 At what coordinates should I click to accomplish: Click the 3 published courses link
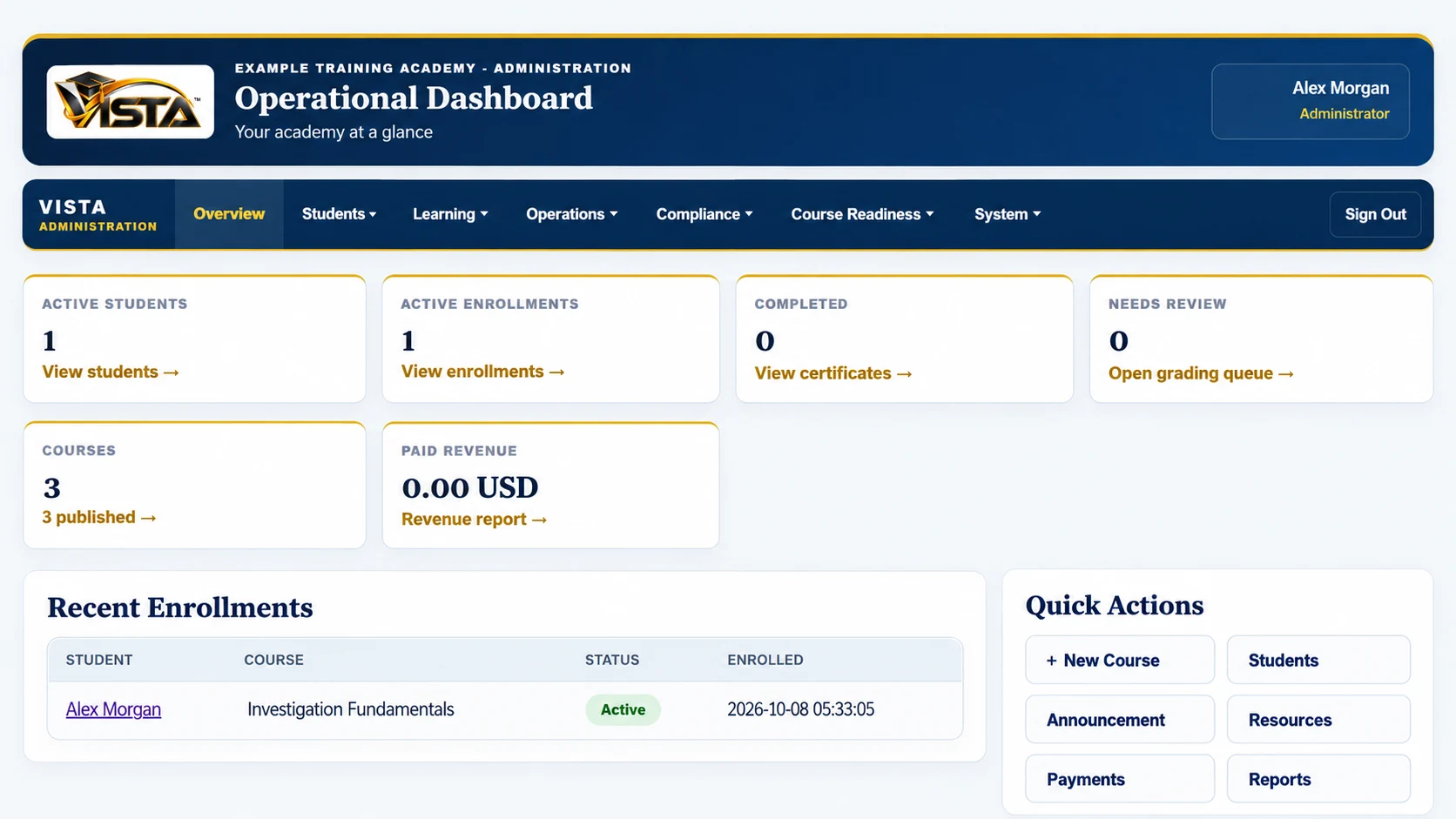pyautogui.click(x=99, y=518)
